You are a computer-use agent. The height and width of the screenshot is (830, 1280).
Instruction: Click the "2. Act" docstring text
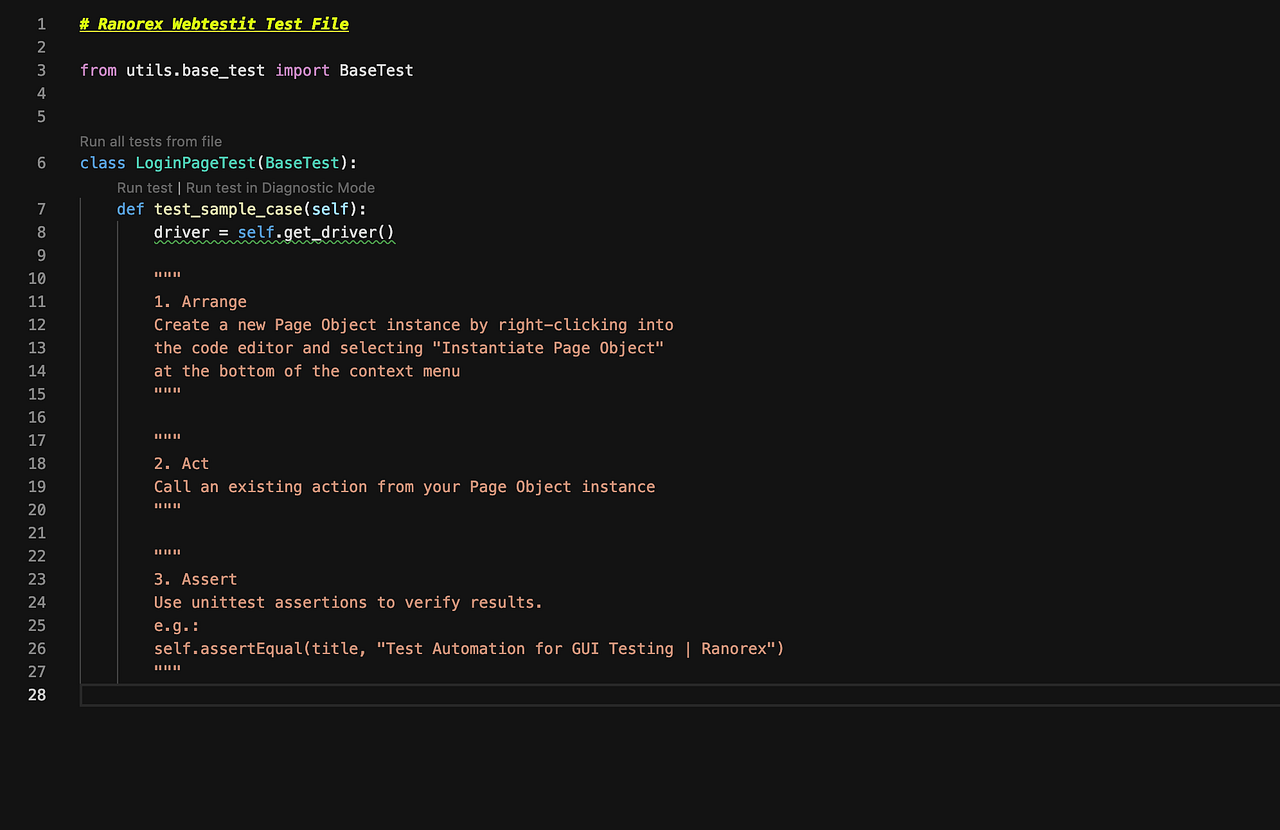click(181, 463)
